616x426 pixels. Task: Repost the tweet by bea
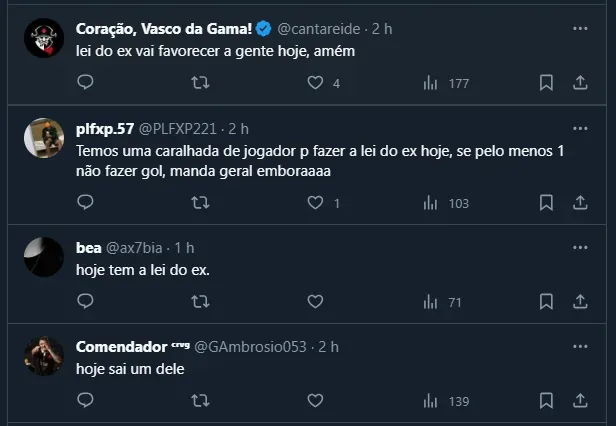(x=200, y=301)
